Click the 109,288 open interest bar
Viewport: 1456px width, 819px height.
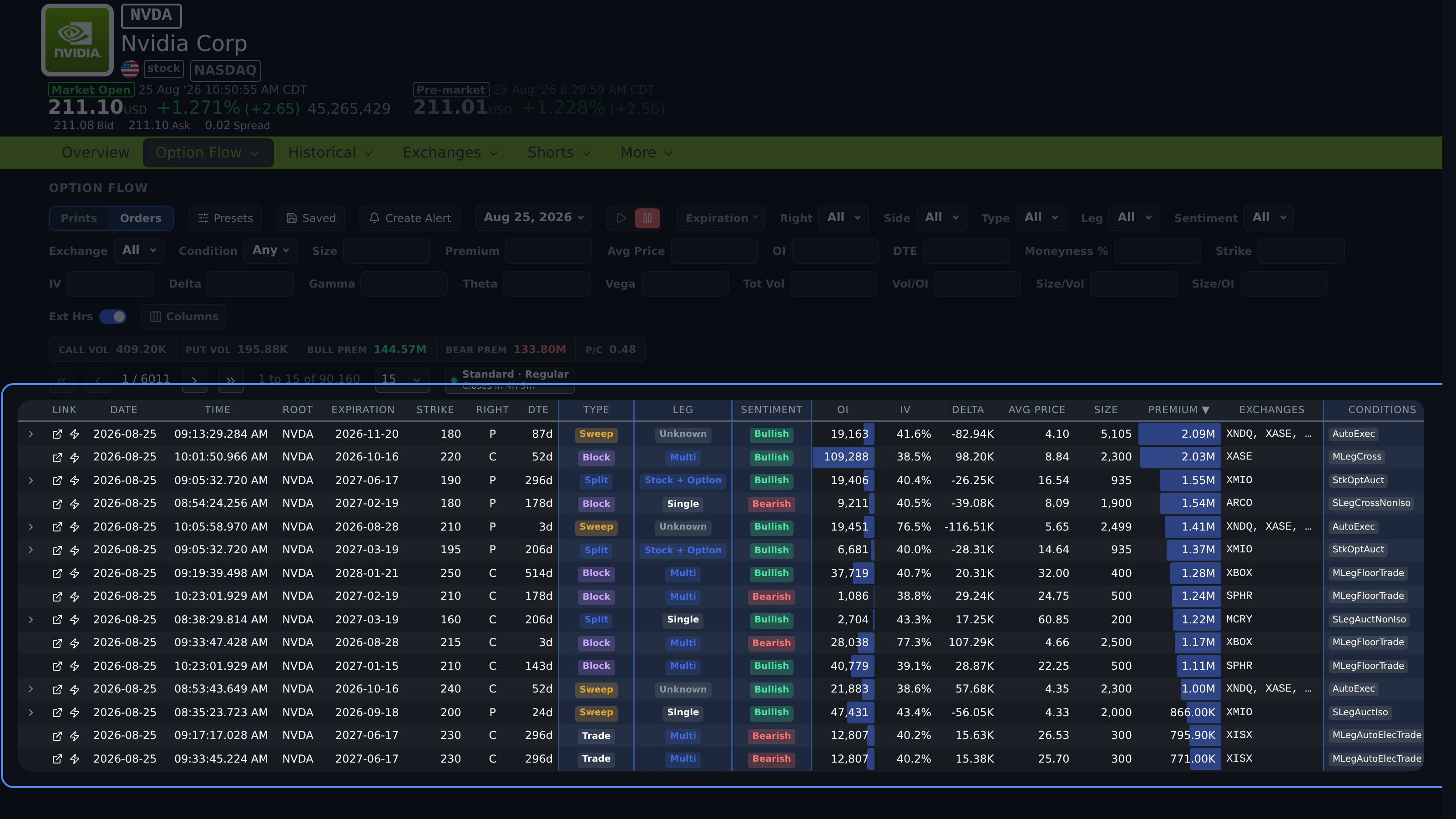(843, 457)
